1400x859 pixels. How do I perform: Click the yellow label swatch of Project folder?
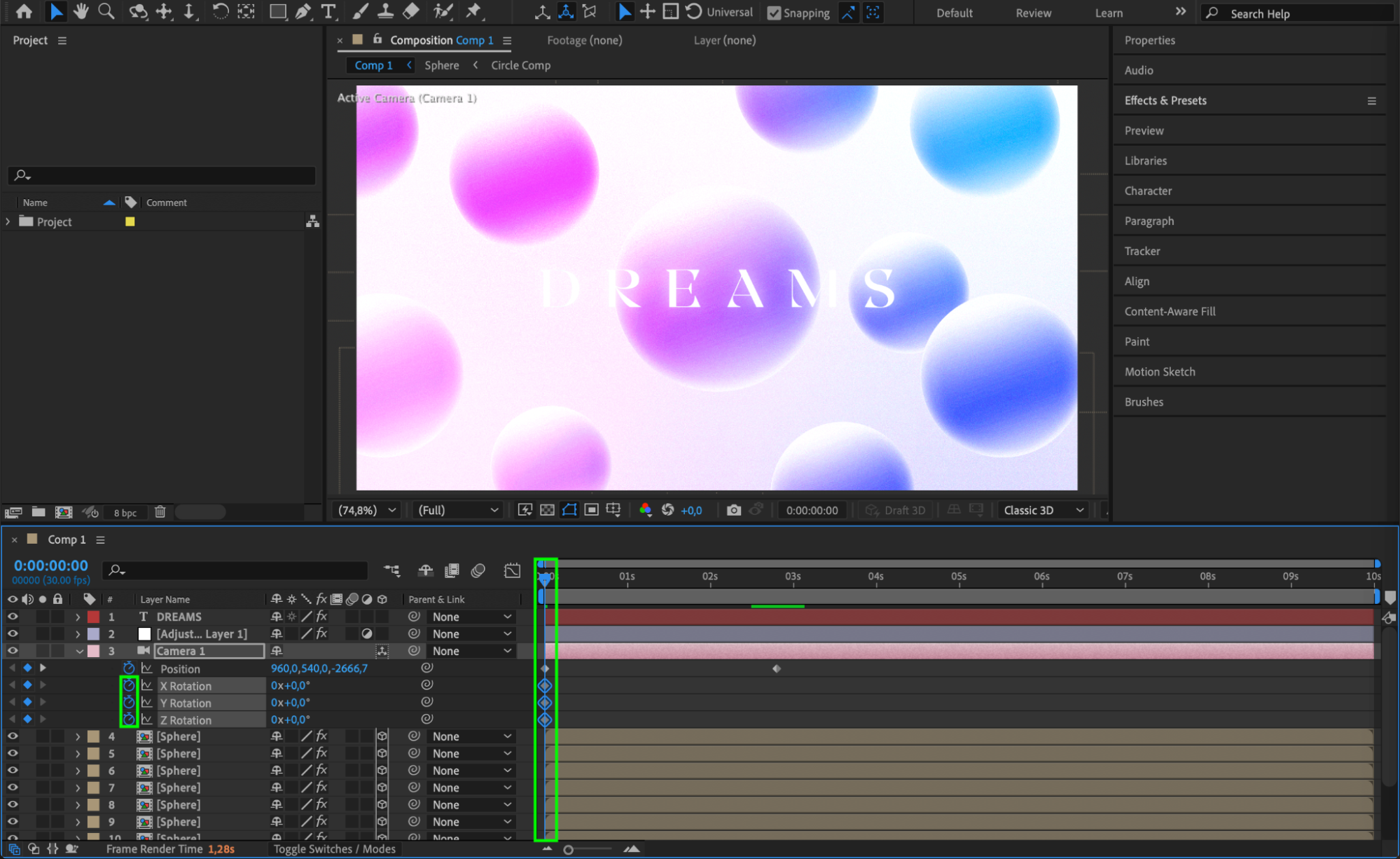(x=130, y=221)
